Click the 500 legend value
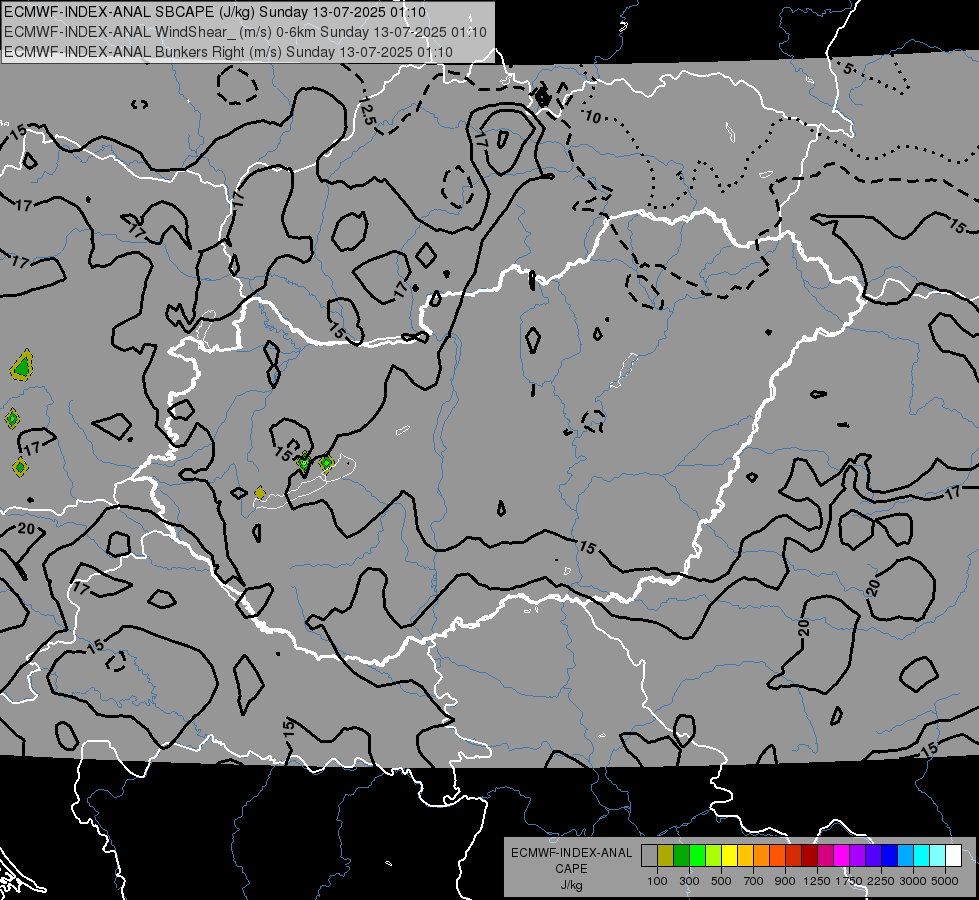Screen dimensions: 979x900 pyautogui.click(x=721, y=881)
